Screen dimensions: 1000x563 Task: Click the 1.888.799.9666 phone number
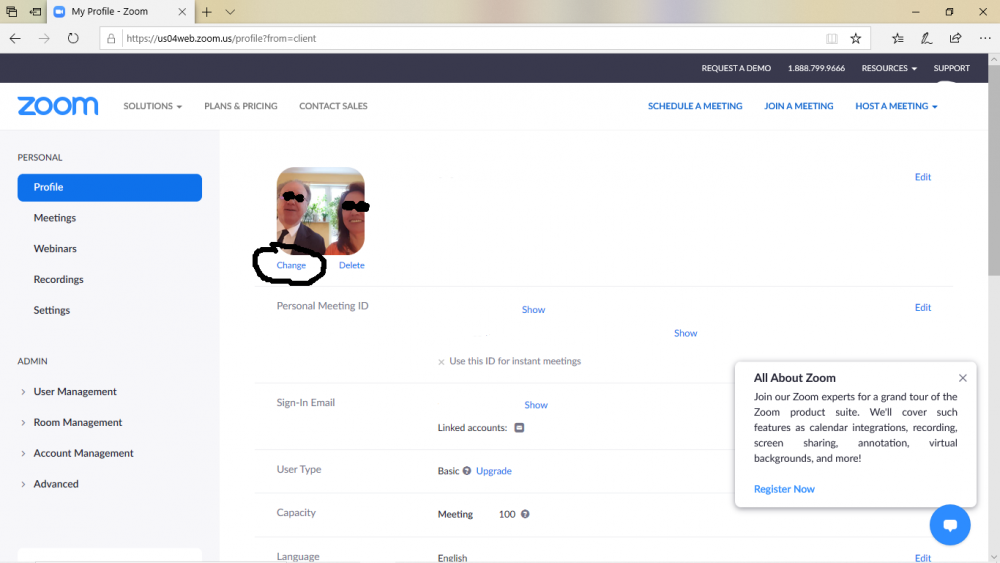tap(816, 68)
